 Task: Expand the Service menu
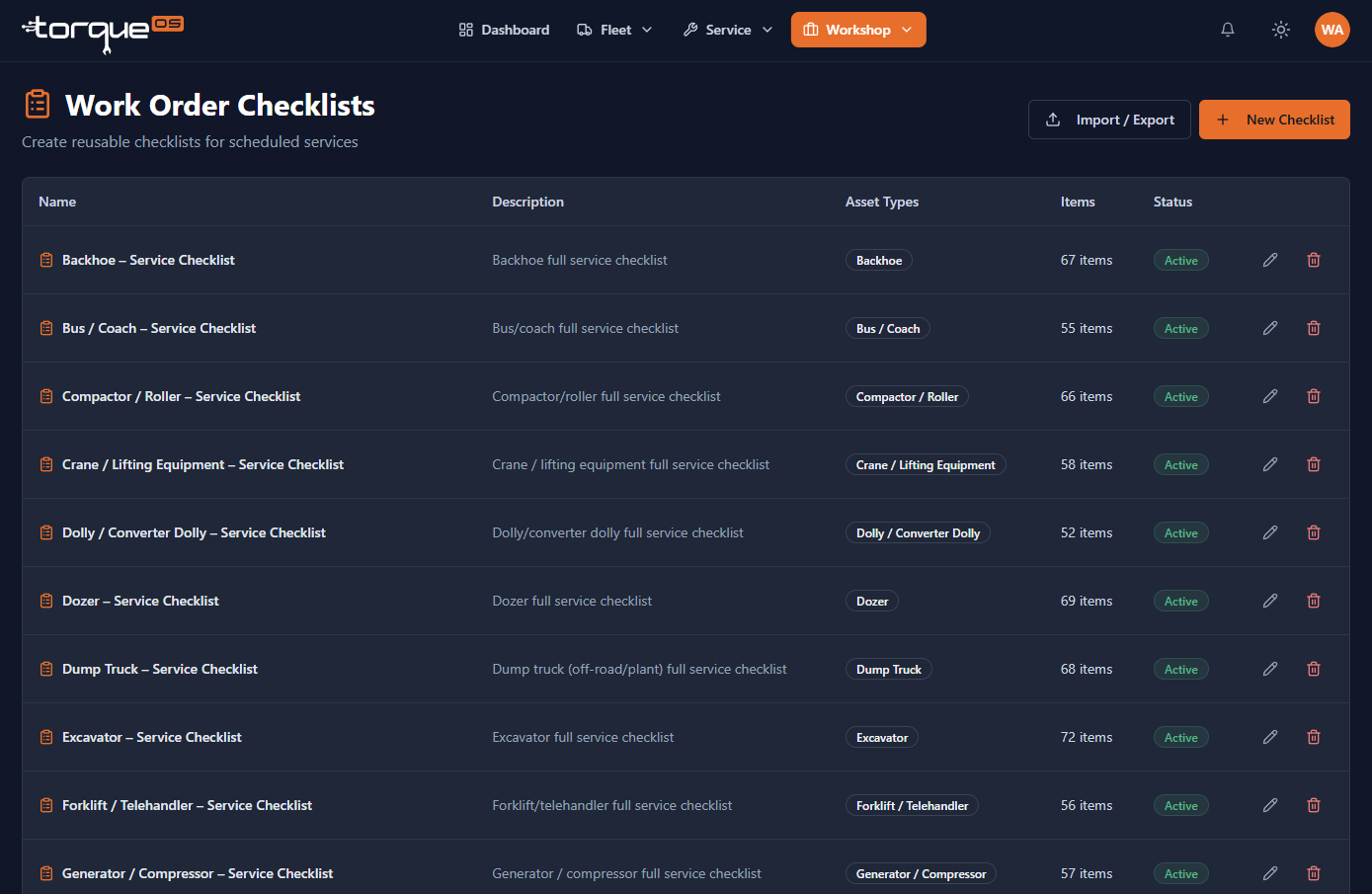728,30
